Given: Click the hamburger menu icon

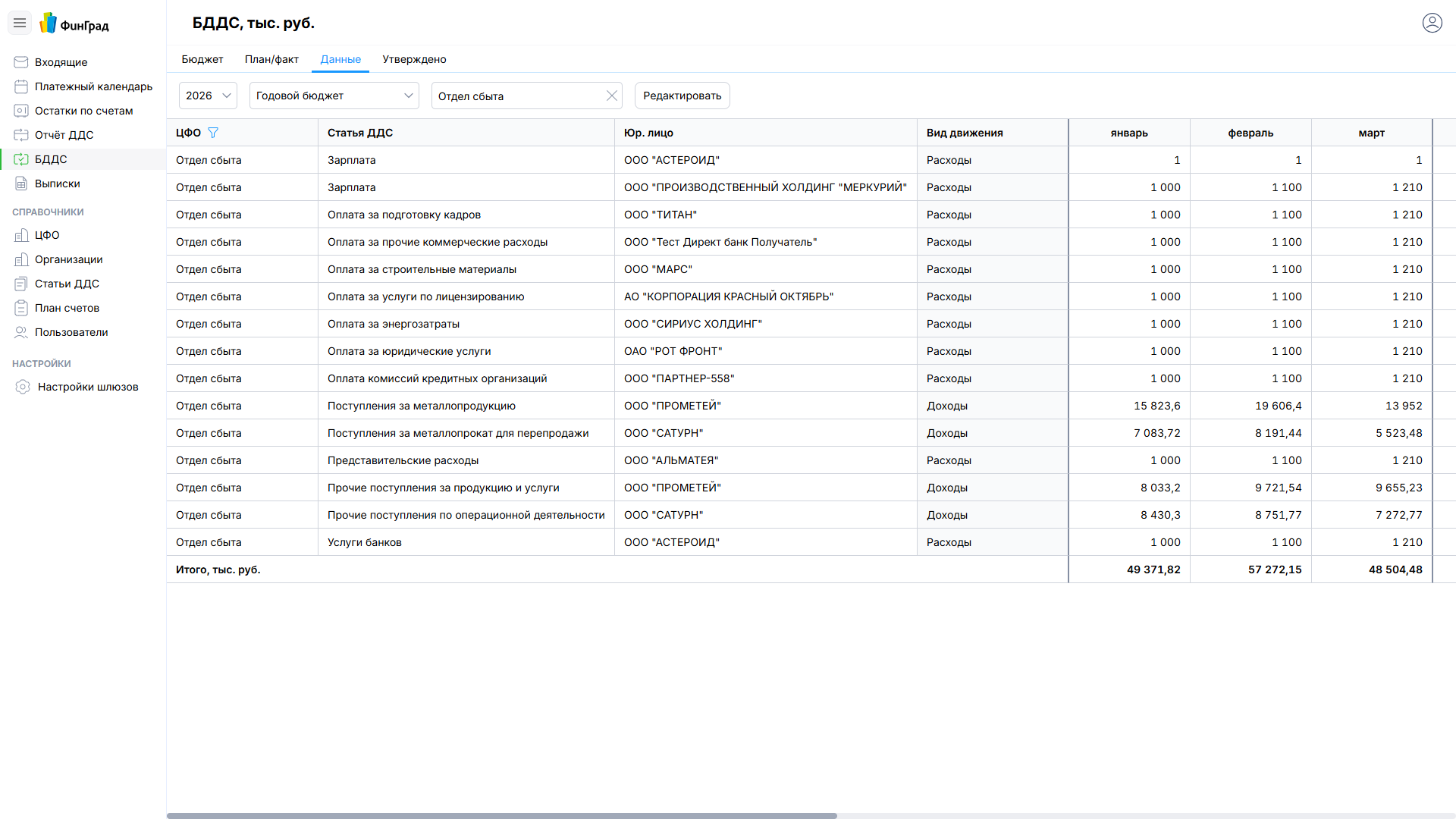Looking at the screenshot, I should [20, 24].
